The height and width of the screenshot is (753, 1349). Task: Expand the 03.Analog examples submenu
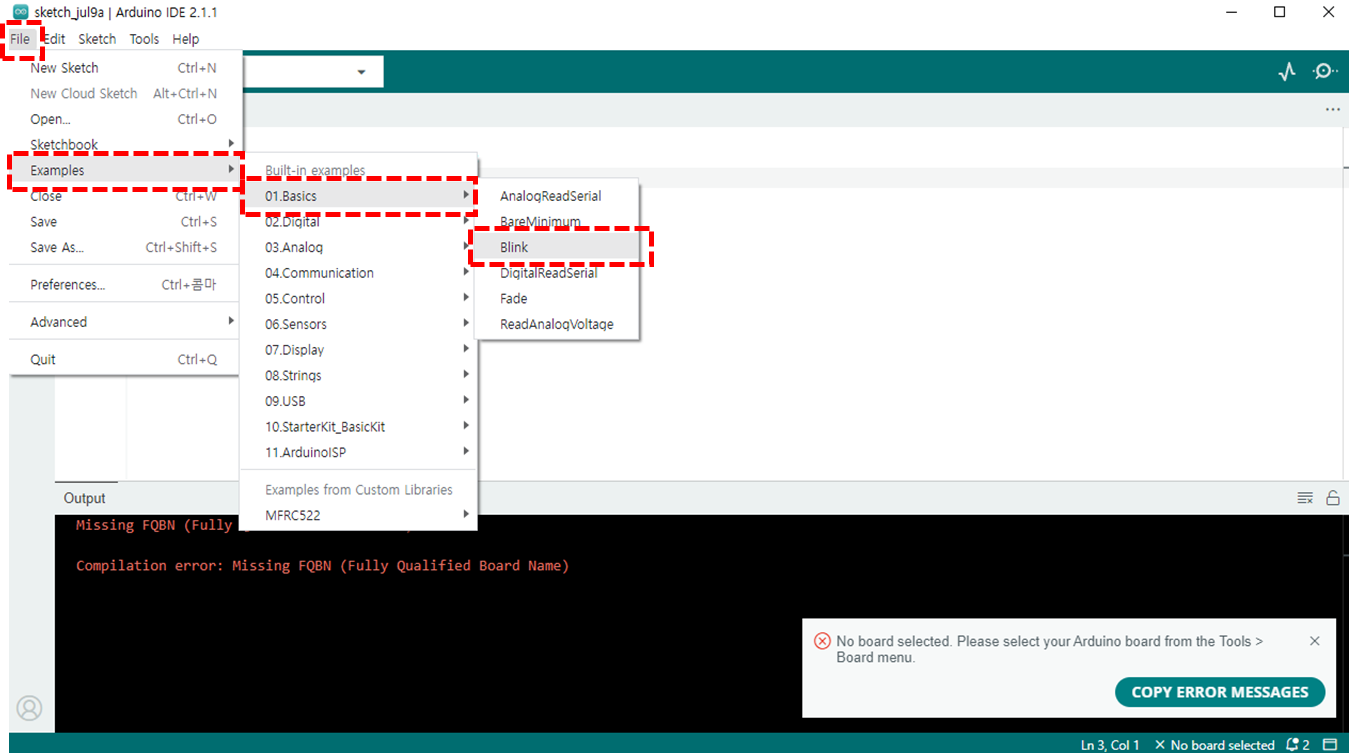[x=358, y=247]
